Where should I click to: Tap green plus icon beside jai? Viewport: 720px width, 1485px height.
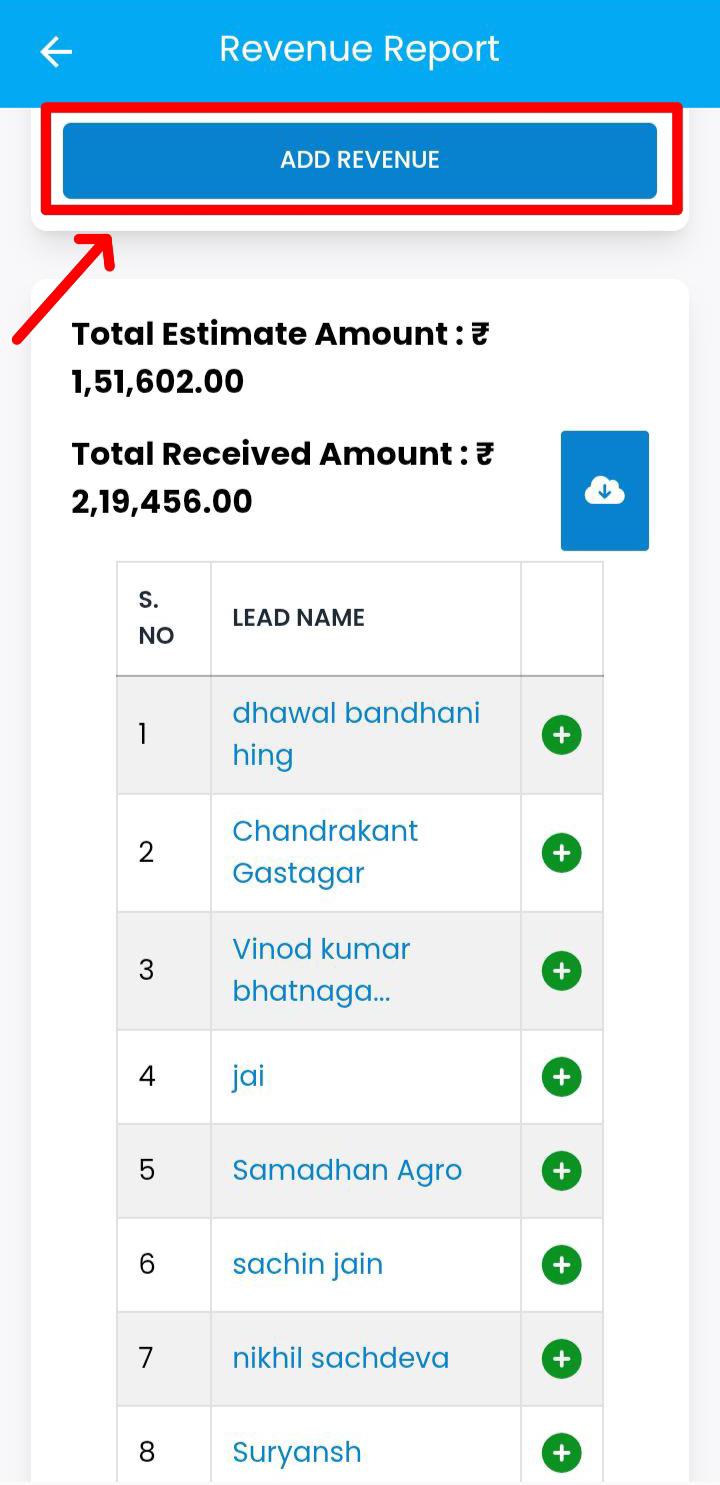(561, 1077)
